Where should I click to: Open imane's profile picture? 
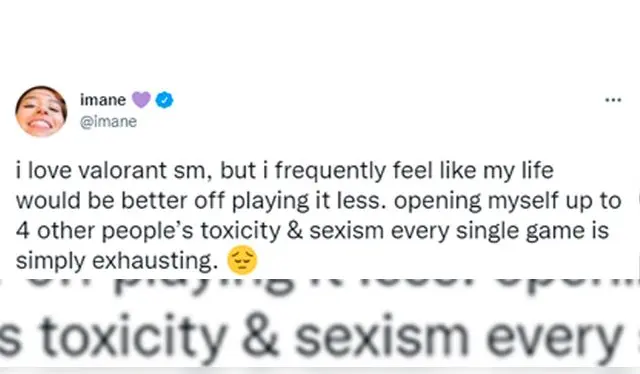coord(41,111)
